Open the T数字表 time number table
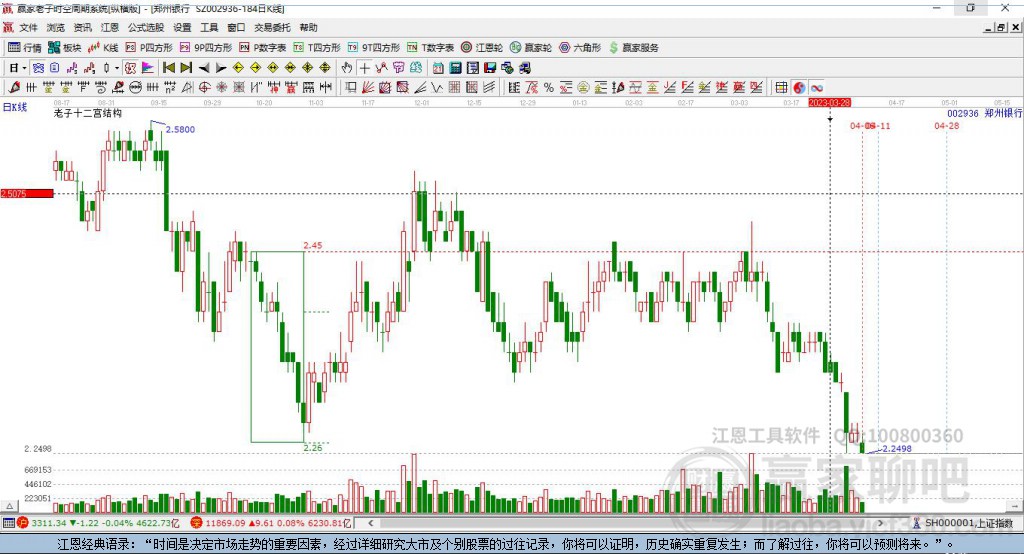Viewport: 1024px width, 554px height. point(430,48)
